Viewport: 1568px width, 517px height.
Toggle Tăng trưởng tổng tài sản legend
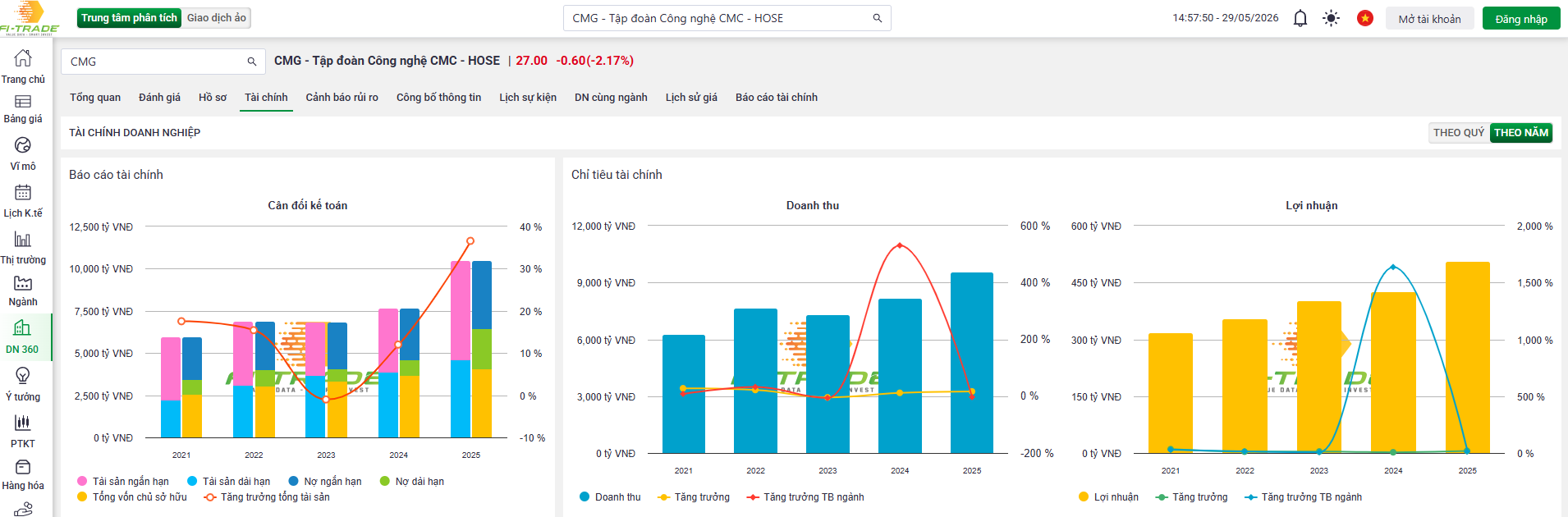267,497
